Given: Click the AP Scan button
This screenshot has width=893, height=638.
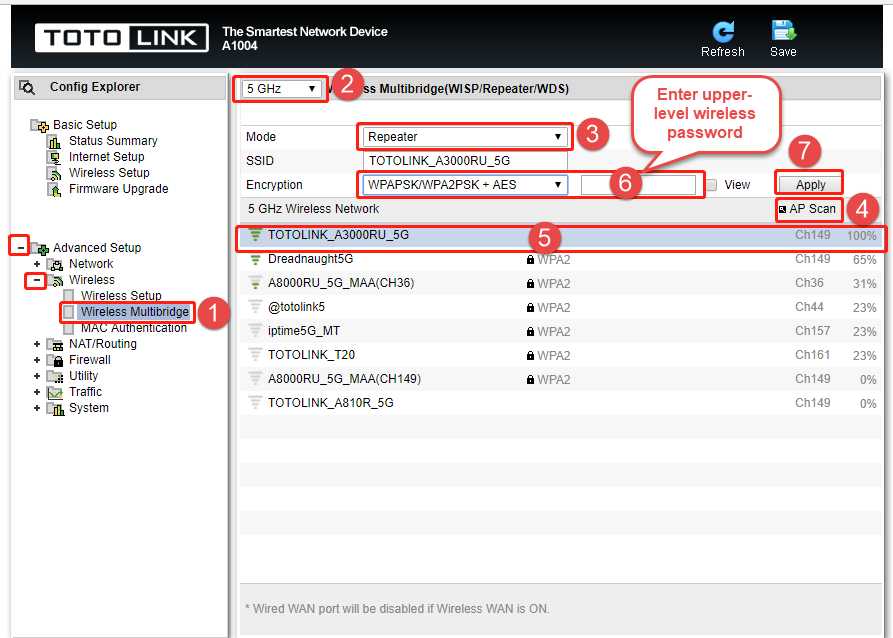Looking at the screenshot, I should coord(808,209).
